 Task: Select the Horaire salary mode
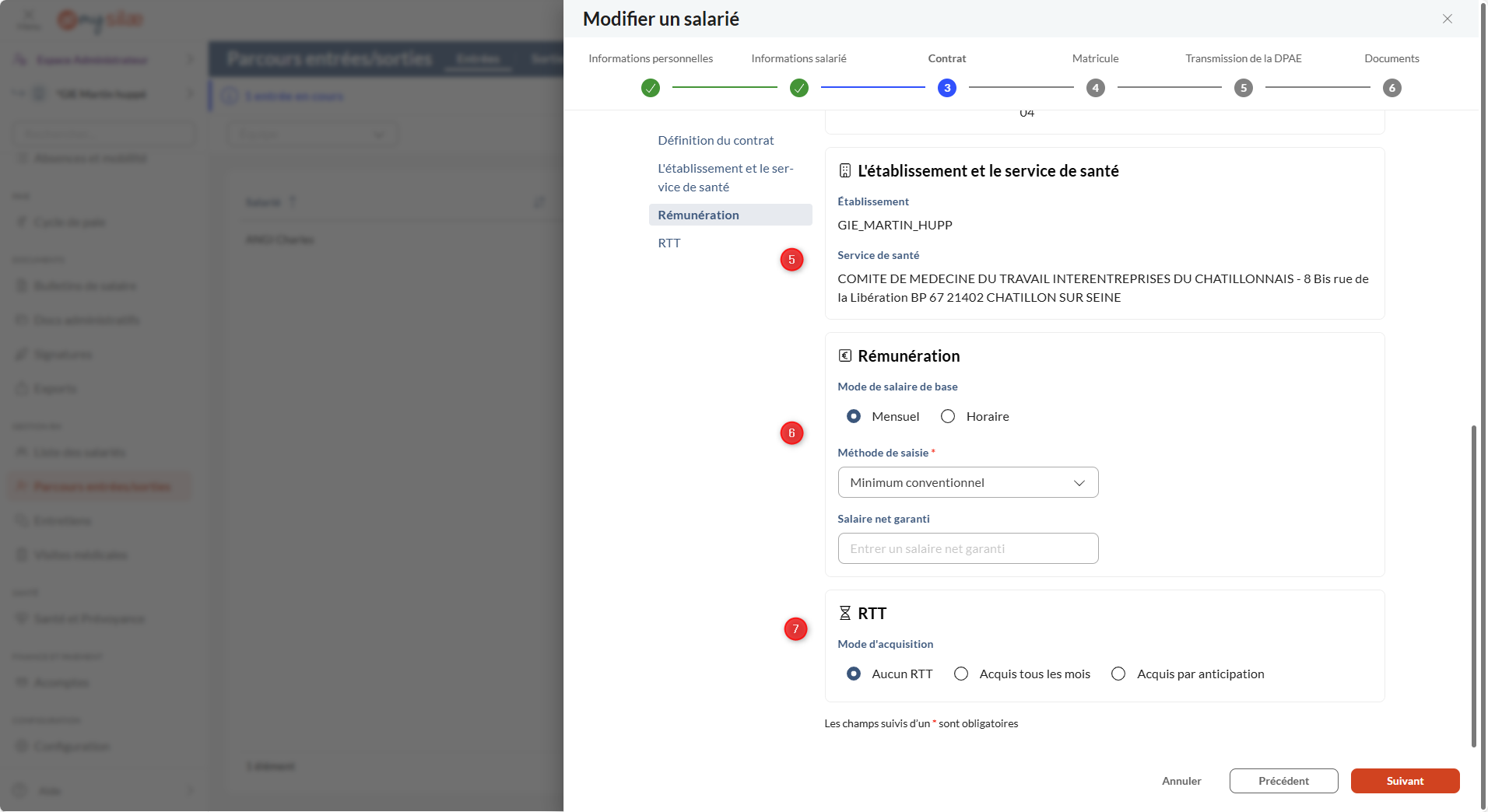click(948, 417)
